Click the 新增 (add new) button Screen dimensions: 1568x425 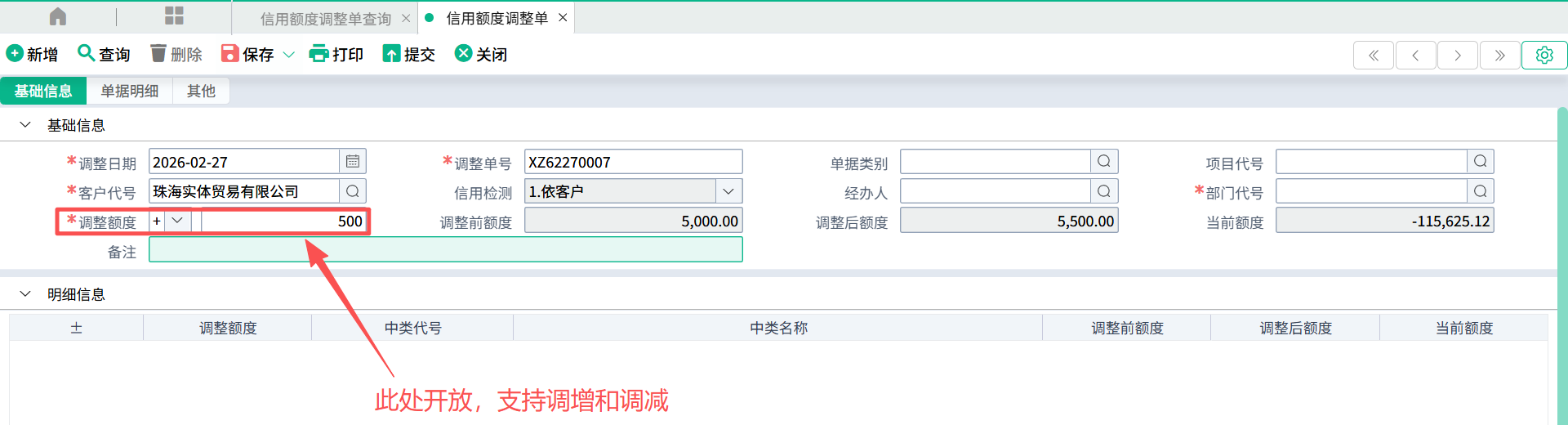point(33,54)
